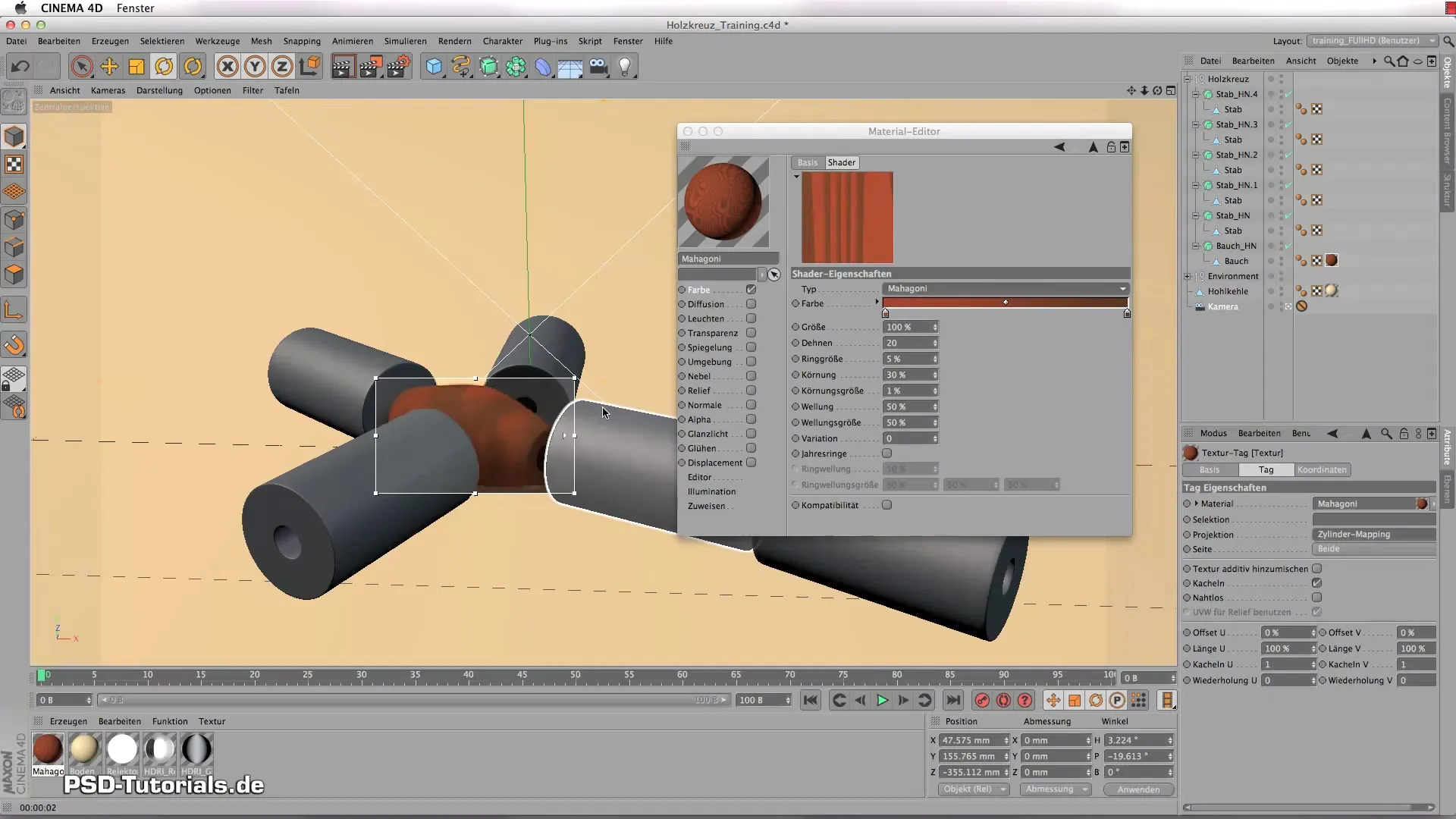This screenshot has width=1456, height=819.
Task: Go to the end of animation
Action: [953, 700]
